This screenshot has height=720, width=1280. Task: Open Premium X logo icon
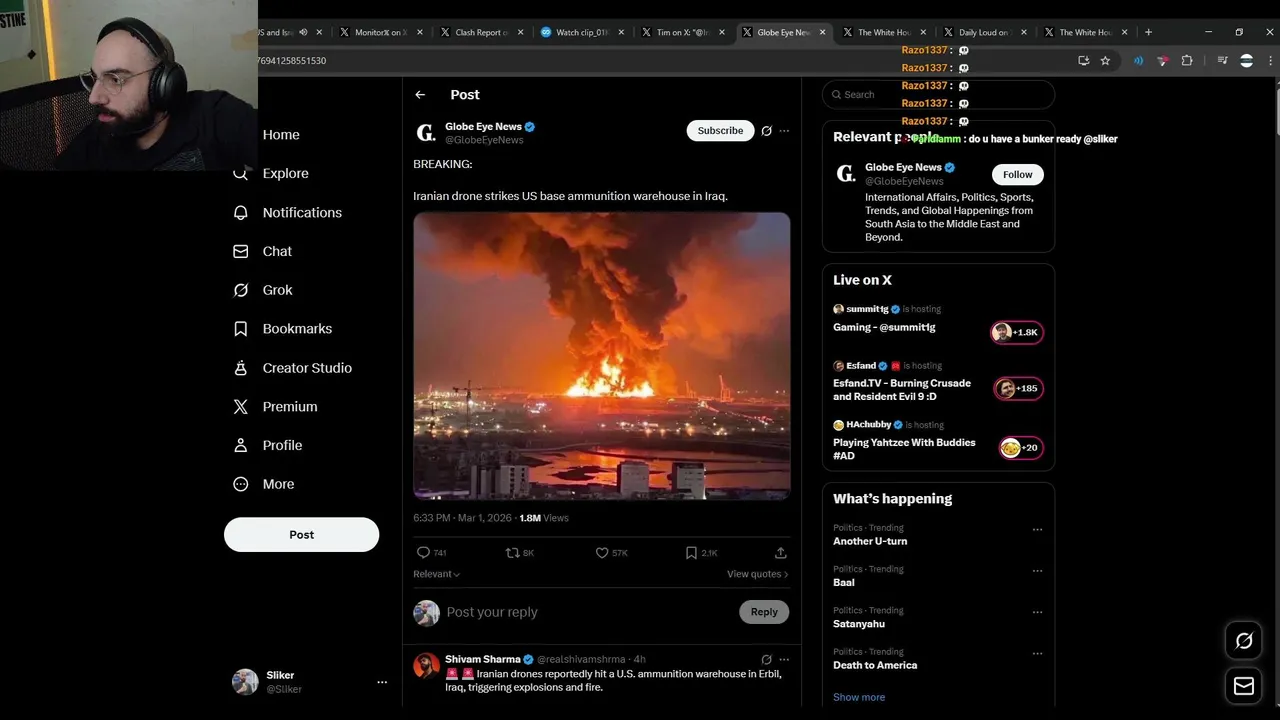[x=241, y=407]
